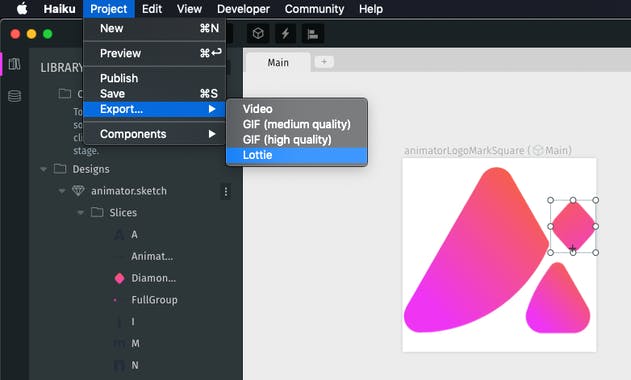This screenshot has height=380, width=631.
Task: Open the Help menu
Action: pos(371,8)
